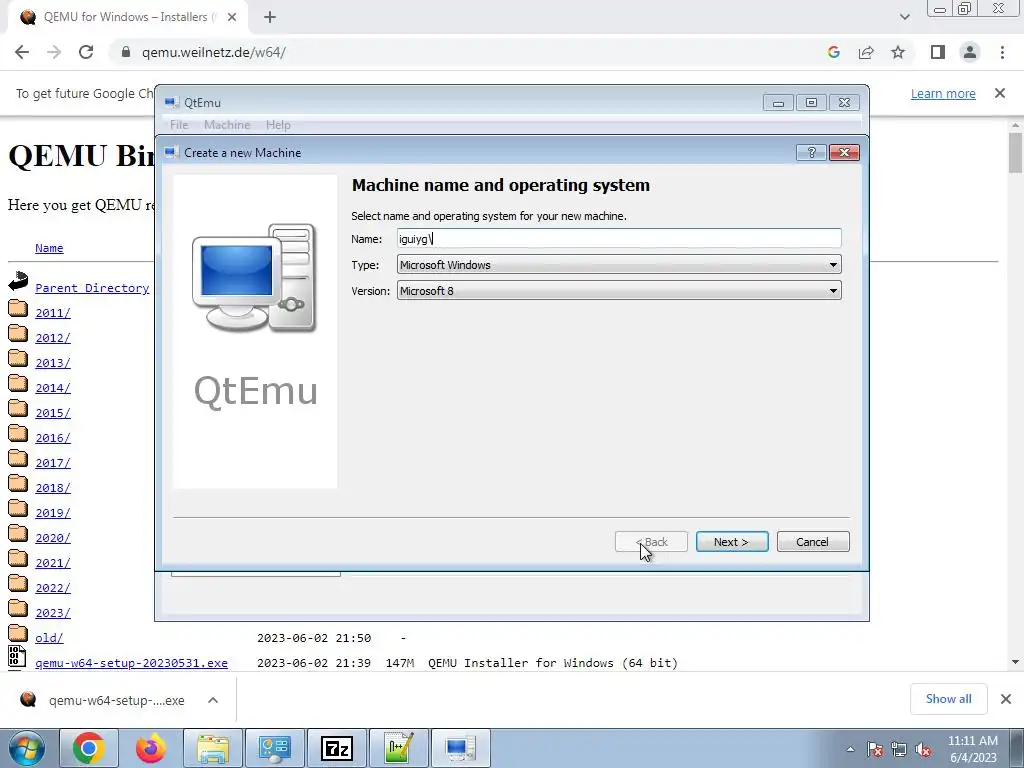The height and width of the screenshot is (768, 1024).
Task: Click the page vertical scrollbar thumb
Action: (1015, 152)
